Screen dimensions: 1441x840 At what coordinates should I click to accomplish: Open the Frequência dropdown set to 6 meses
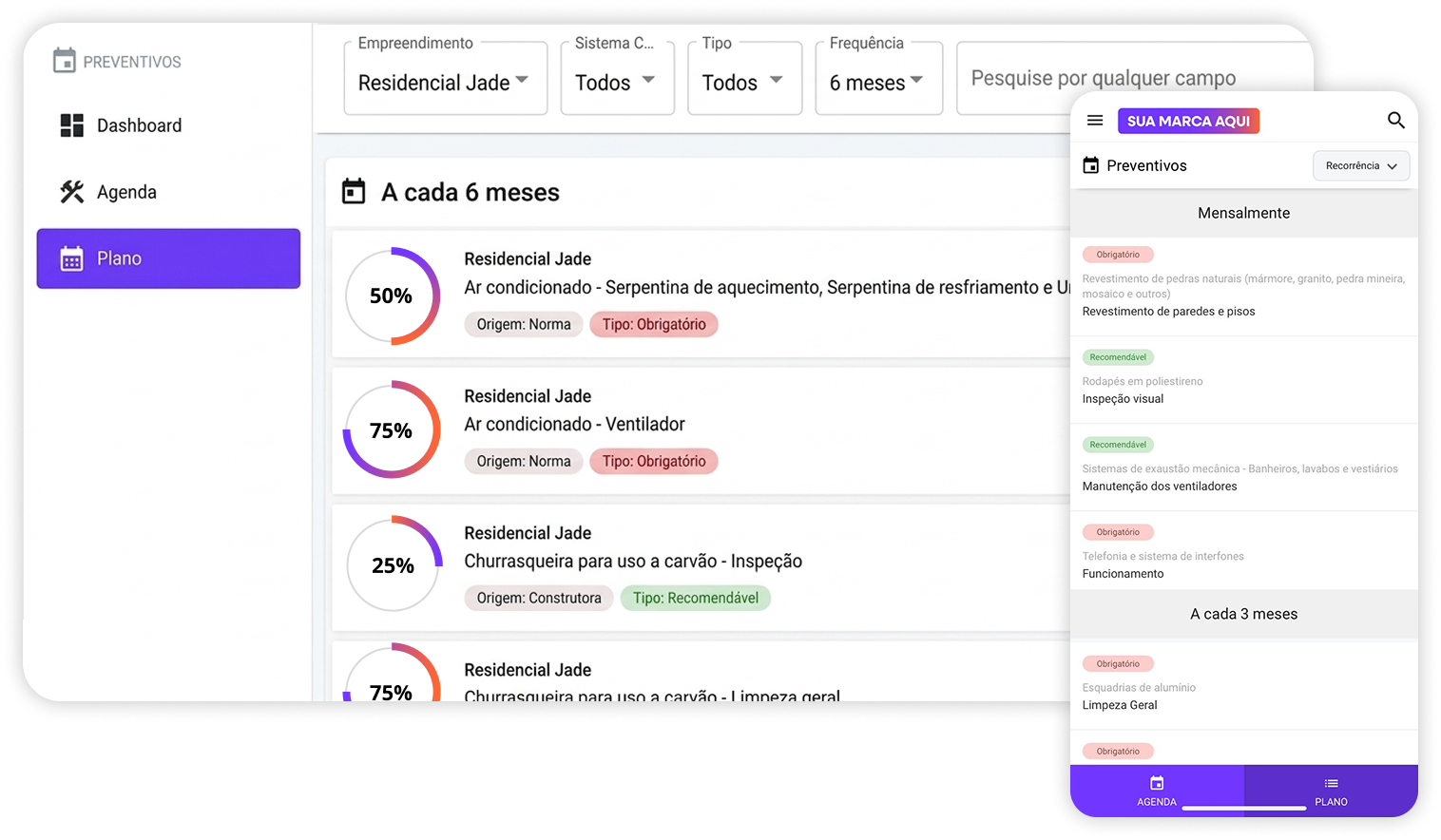coord(877,83)
